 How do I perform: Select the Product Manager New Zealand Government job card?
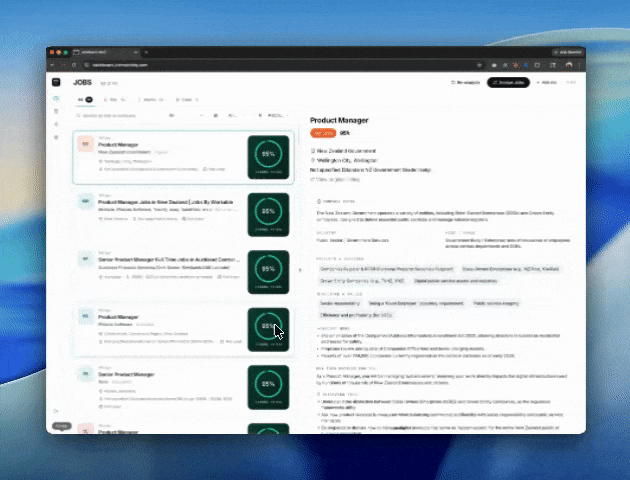(183, 157)
